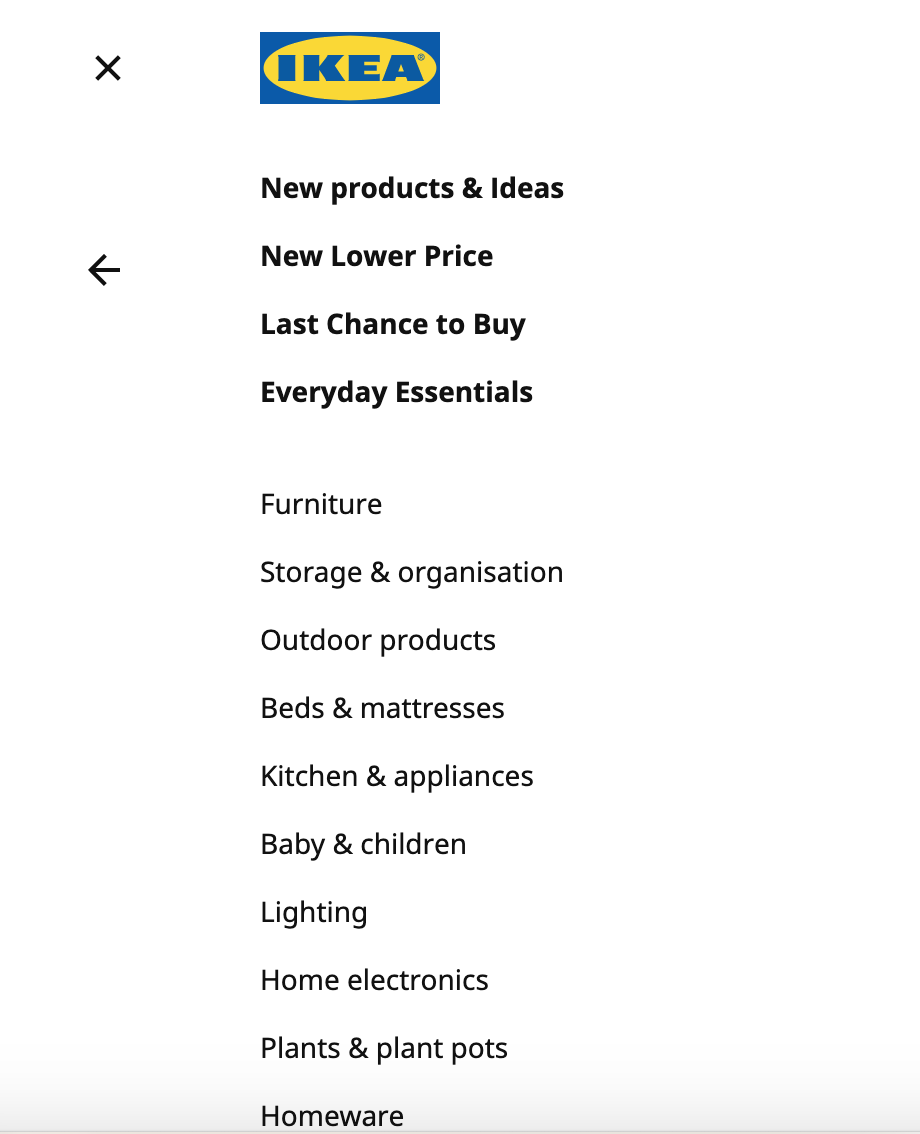
Task: Open the Baby & children section
Action: tap(363, 844)
